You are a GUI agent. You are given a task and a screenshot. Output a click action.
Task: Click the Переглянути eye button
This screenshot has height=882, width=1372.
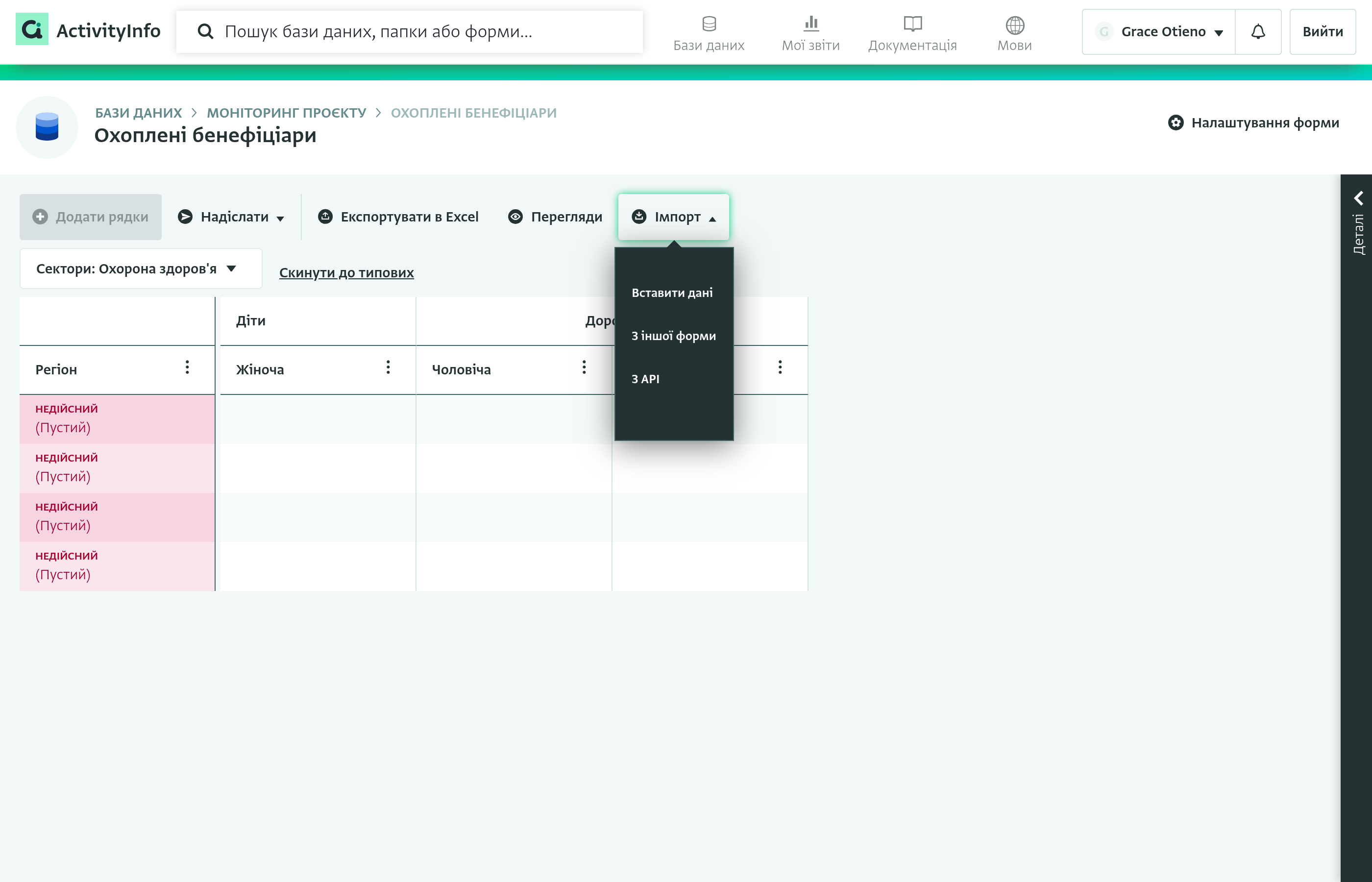click(x=555, y=217)
